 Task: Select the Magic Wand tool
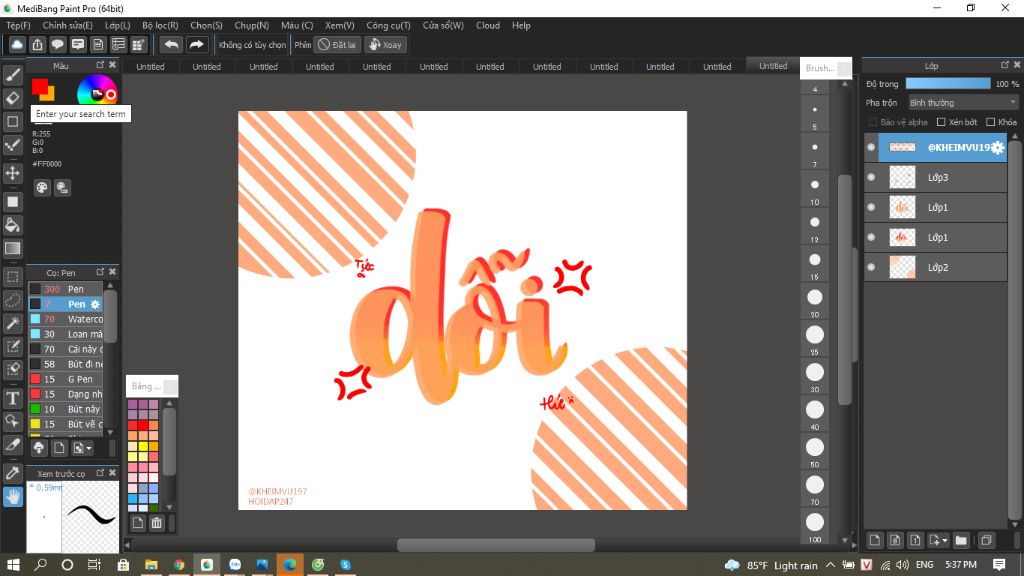[12, 323]
